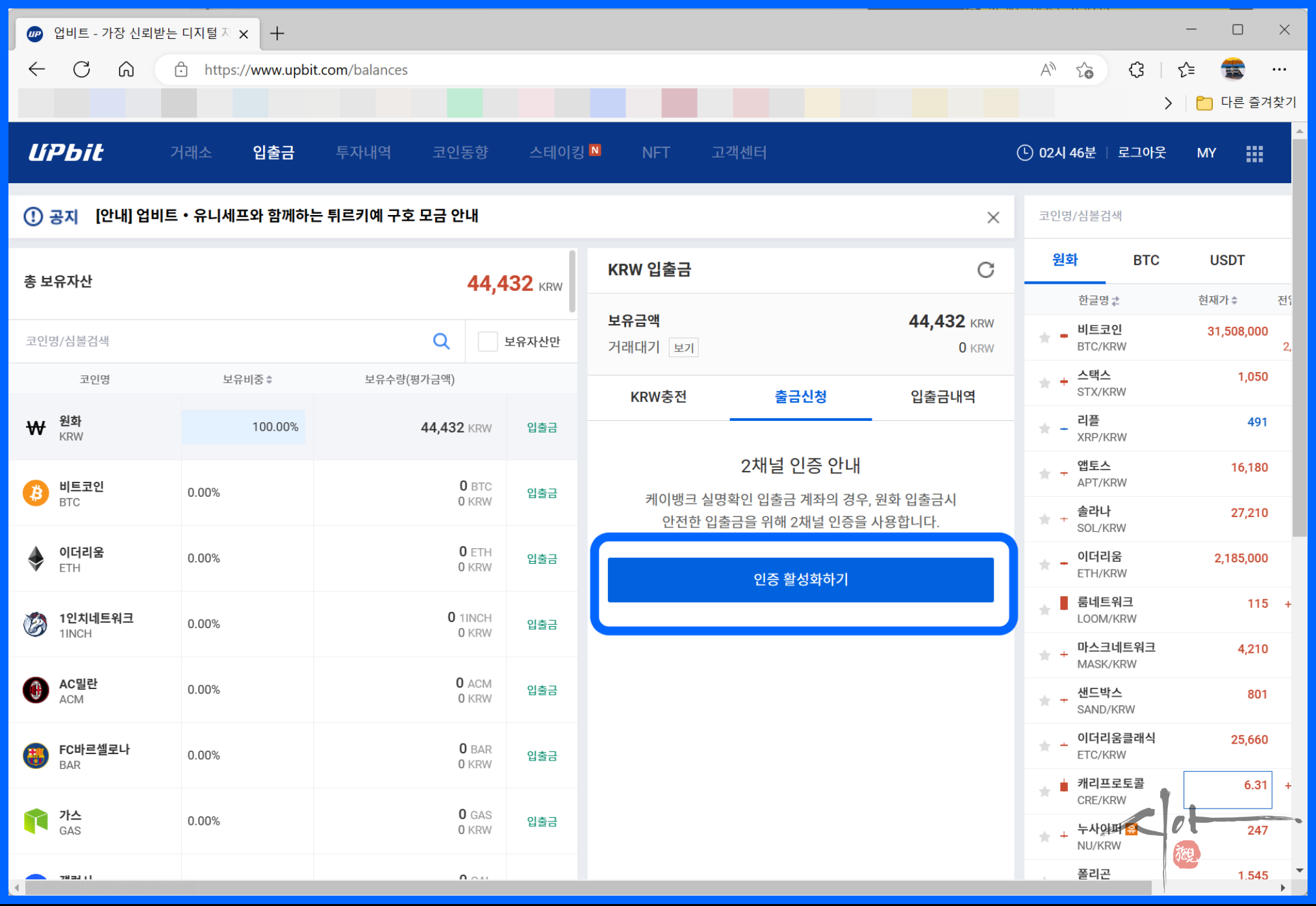The image size is (1316, 906).
Task: Toggle the 보유자산만 checkbox
Action: coord(487,341)
